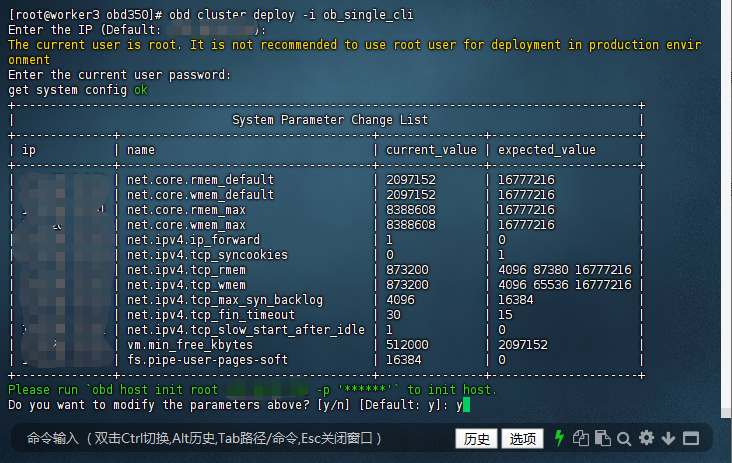Open the 选项 options button
The image size is (732, 463).
tap(522, 439)
